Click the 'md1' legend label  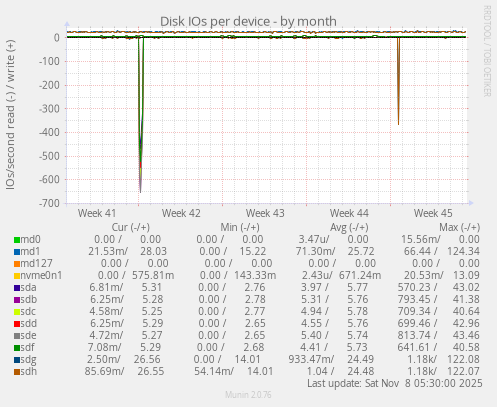point(30,251)
